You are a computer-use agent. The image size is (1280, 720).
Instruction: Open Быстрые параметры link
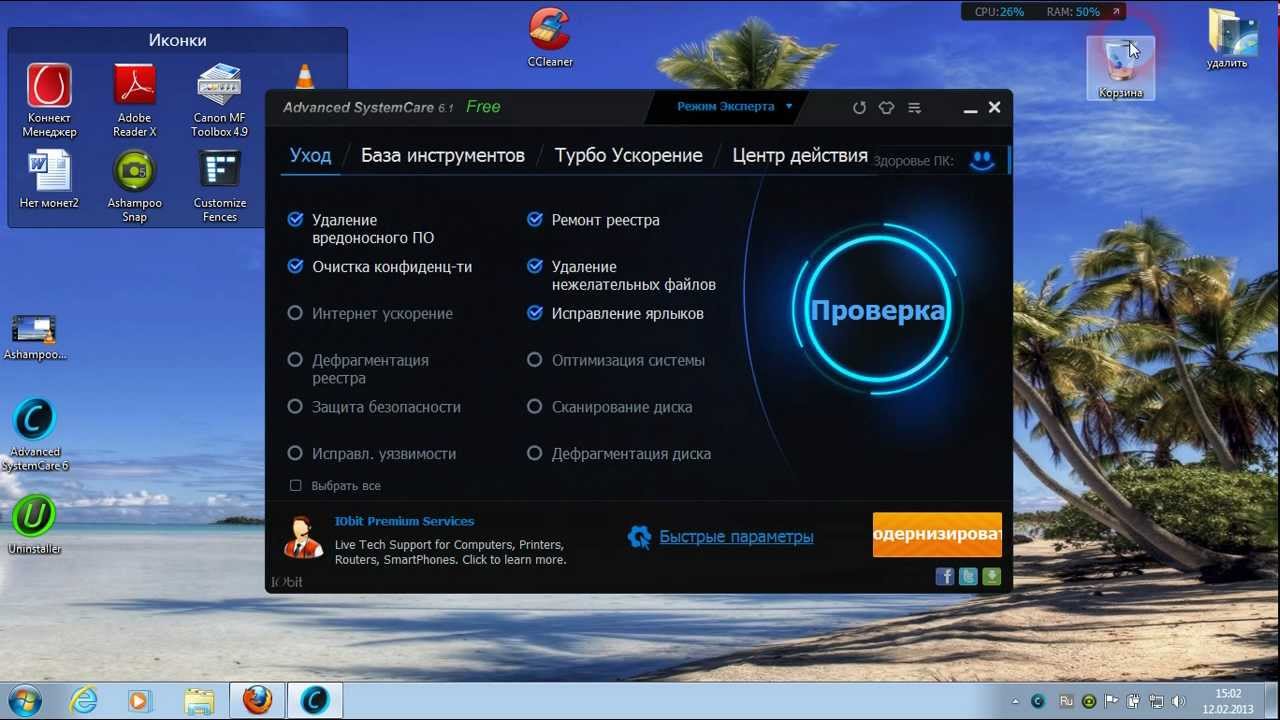pos(736,537)
